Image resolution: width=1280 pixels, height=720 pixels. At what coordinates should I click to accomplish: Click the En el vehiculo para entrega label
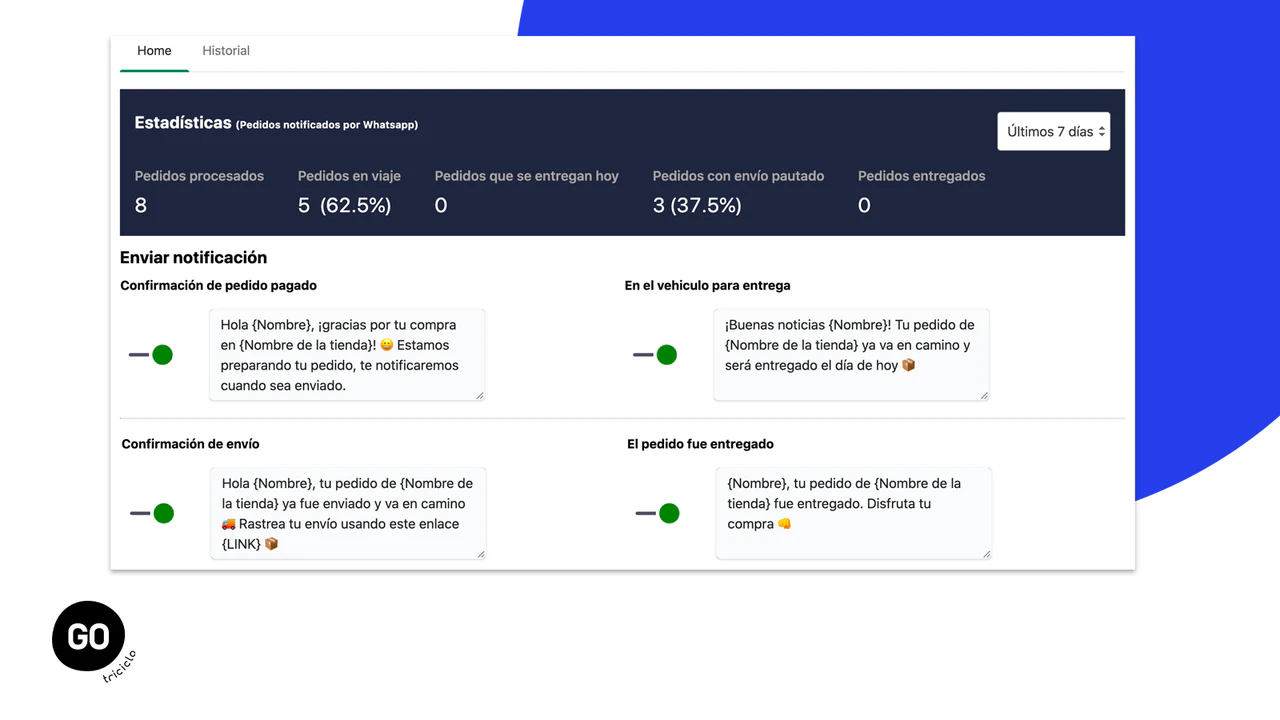[x=708, y=285]
